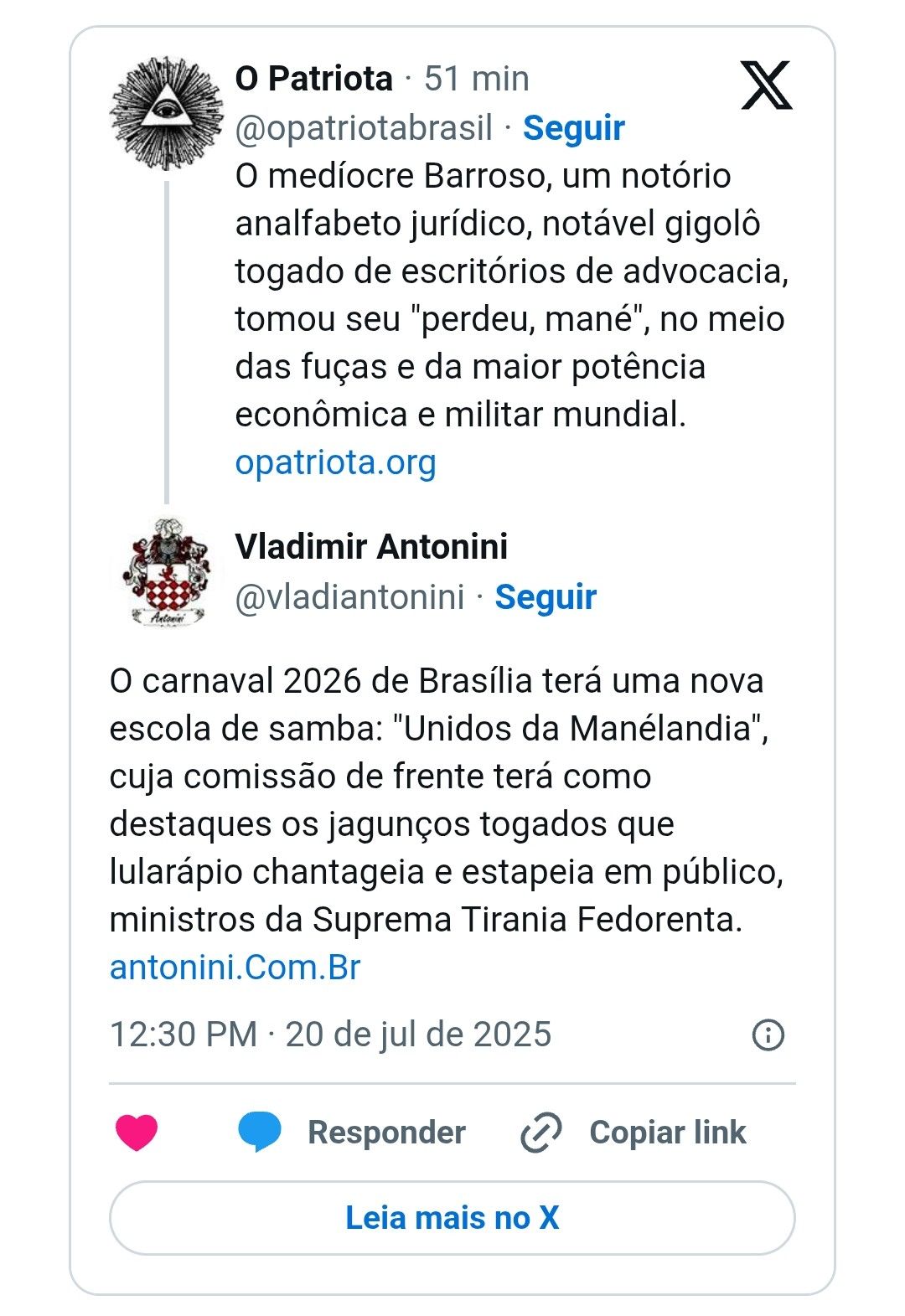Image resolution: width=905 pixels, height=1316 pixels.
Task: Click the Leia mais no X button
Action: point(452,1217)
